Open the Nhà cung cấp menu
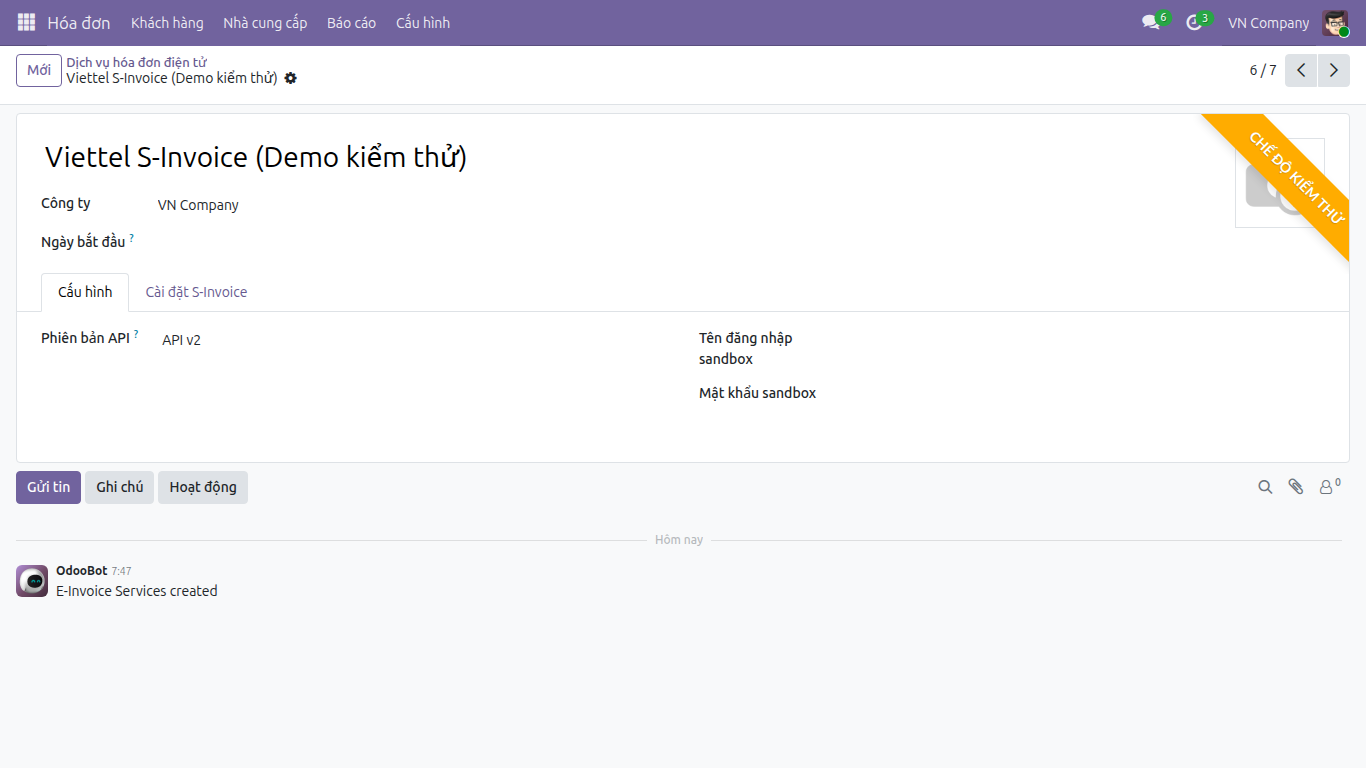The image size is (1366, 768). click(265, 22)
